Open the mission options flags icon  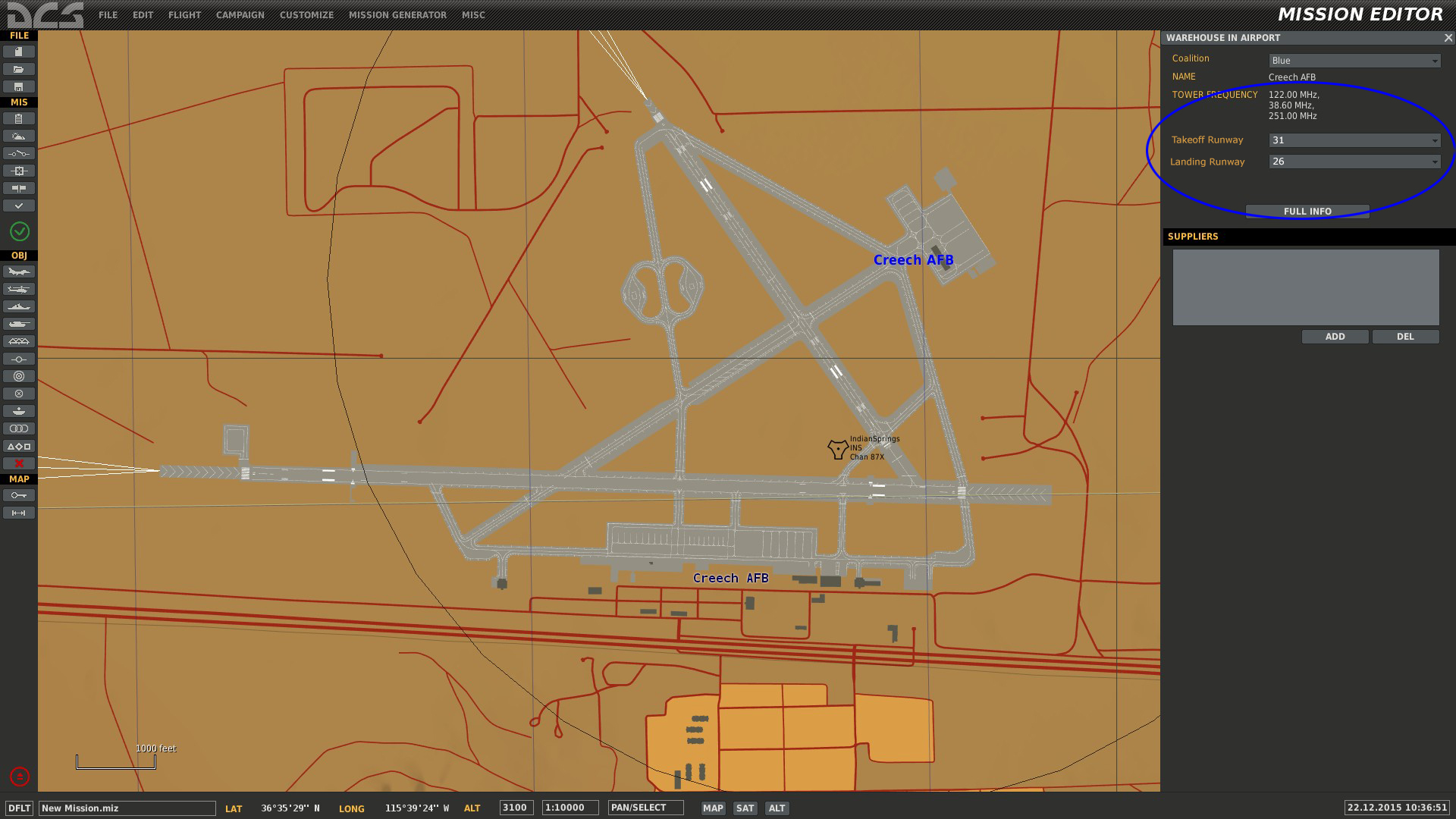19,188
